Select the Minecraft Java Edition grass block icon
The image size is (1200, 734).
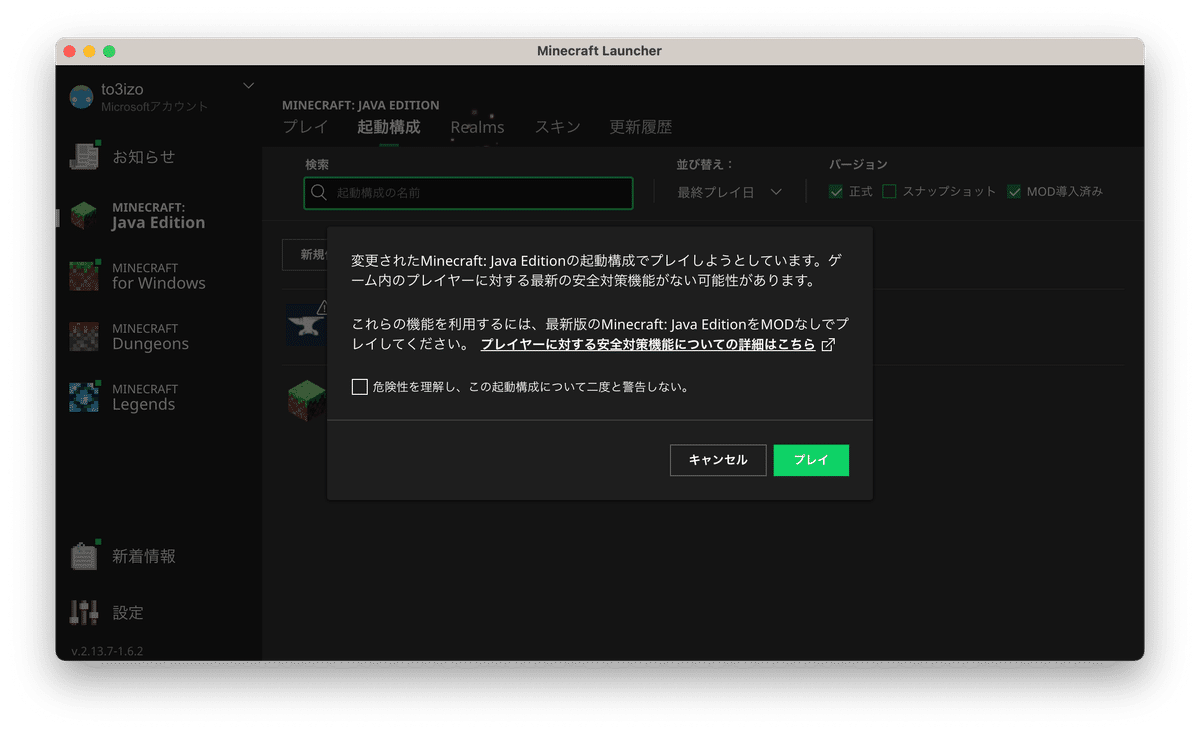point(84,216)
